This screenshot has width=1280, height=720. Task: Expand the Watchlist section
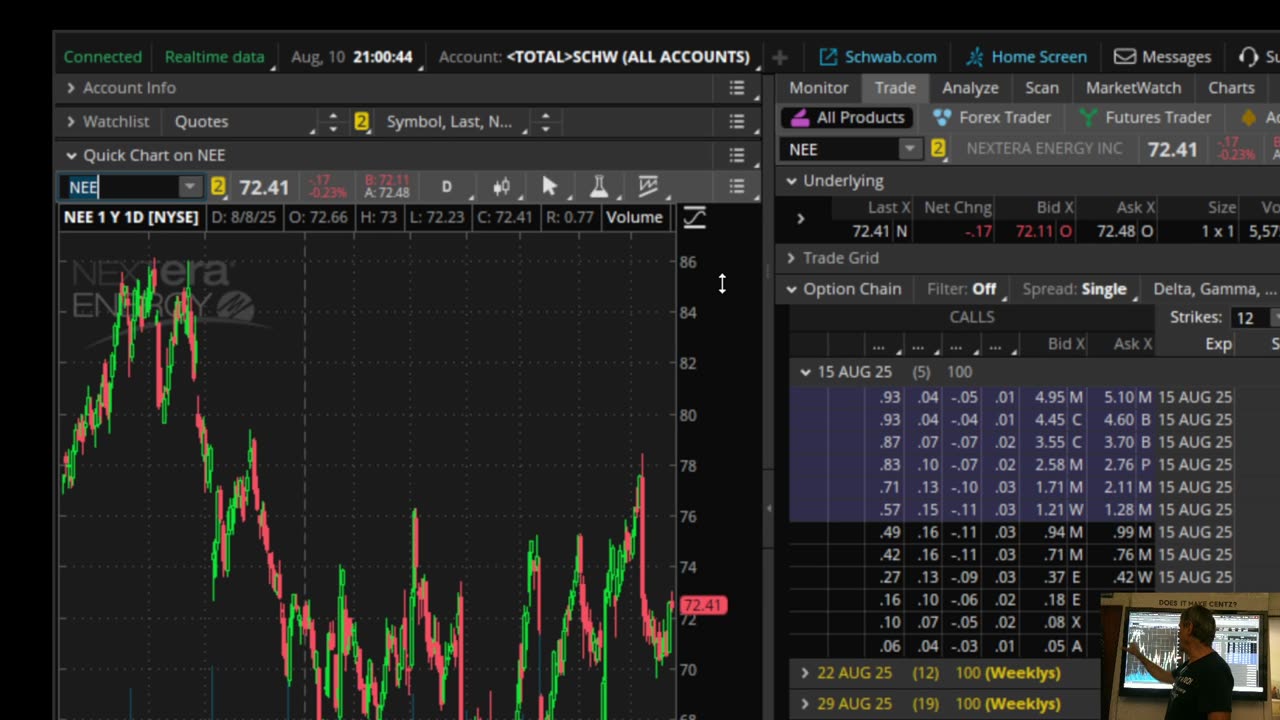pos(71,122)
